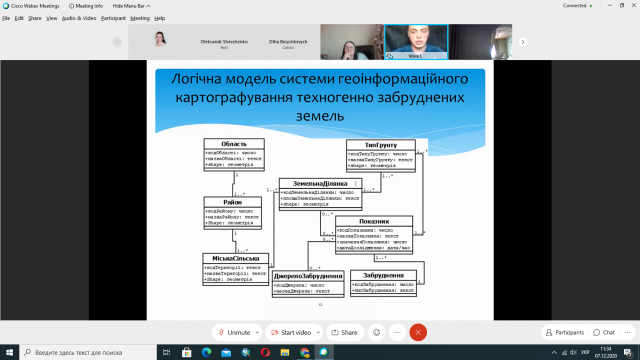Click the Share content button

(x=345, y=333)
